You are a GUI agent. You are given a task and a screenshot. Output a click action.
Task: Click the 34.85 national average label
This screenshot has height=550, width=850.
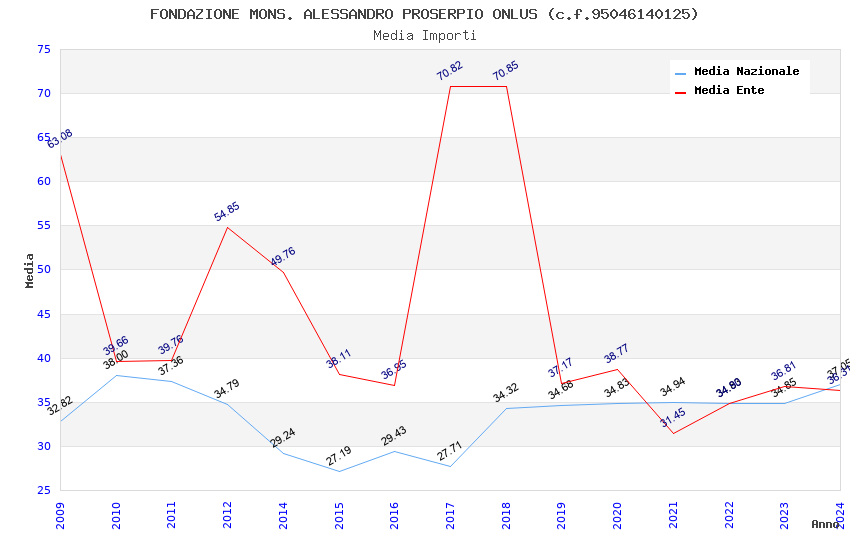pos(784,387)
